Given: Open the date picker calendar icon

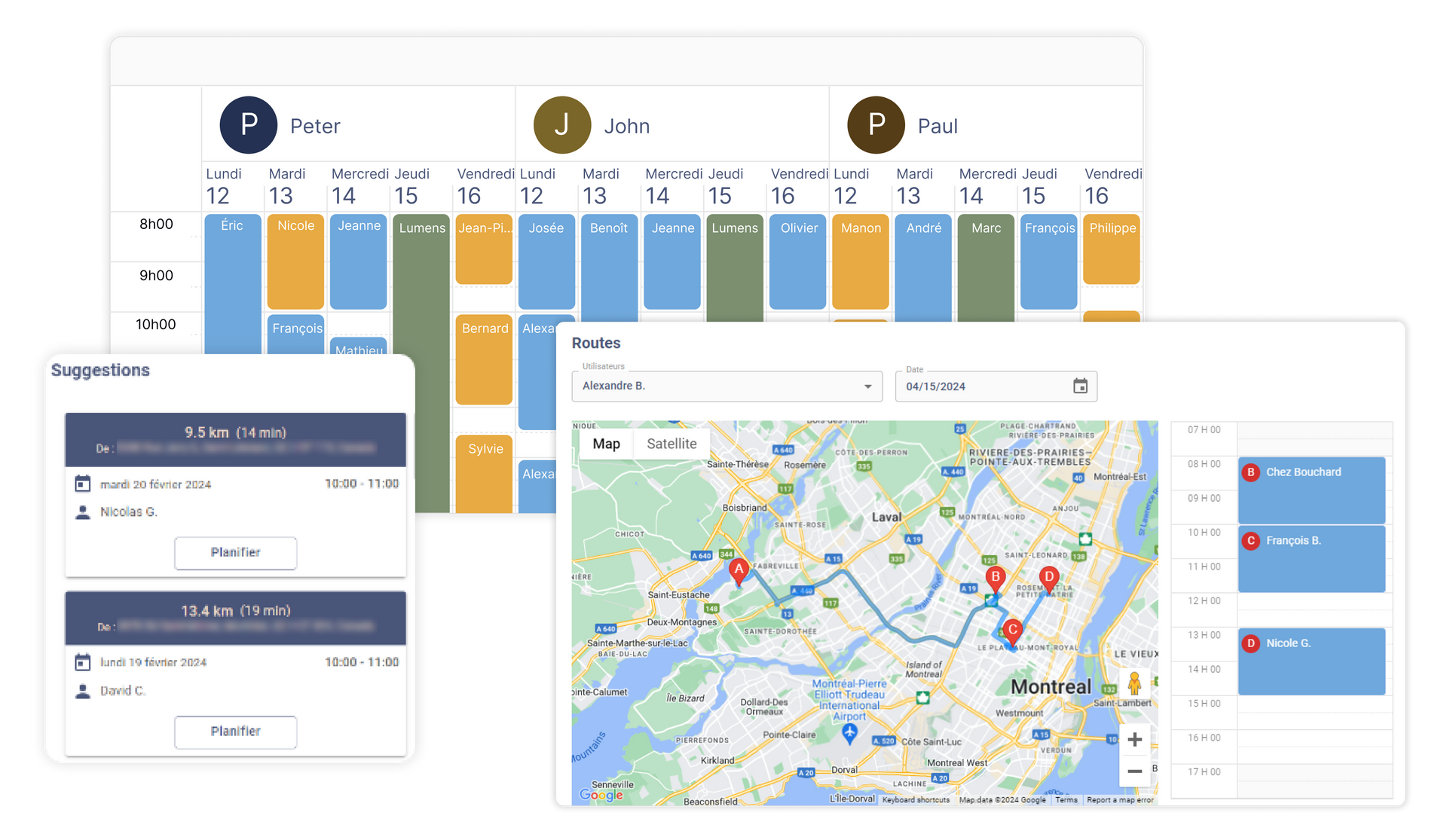Looking at the screenshot, I should click(1080, 386).
